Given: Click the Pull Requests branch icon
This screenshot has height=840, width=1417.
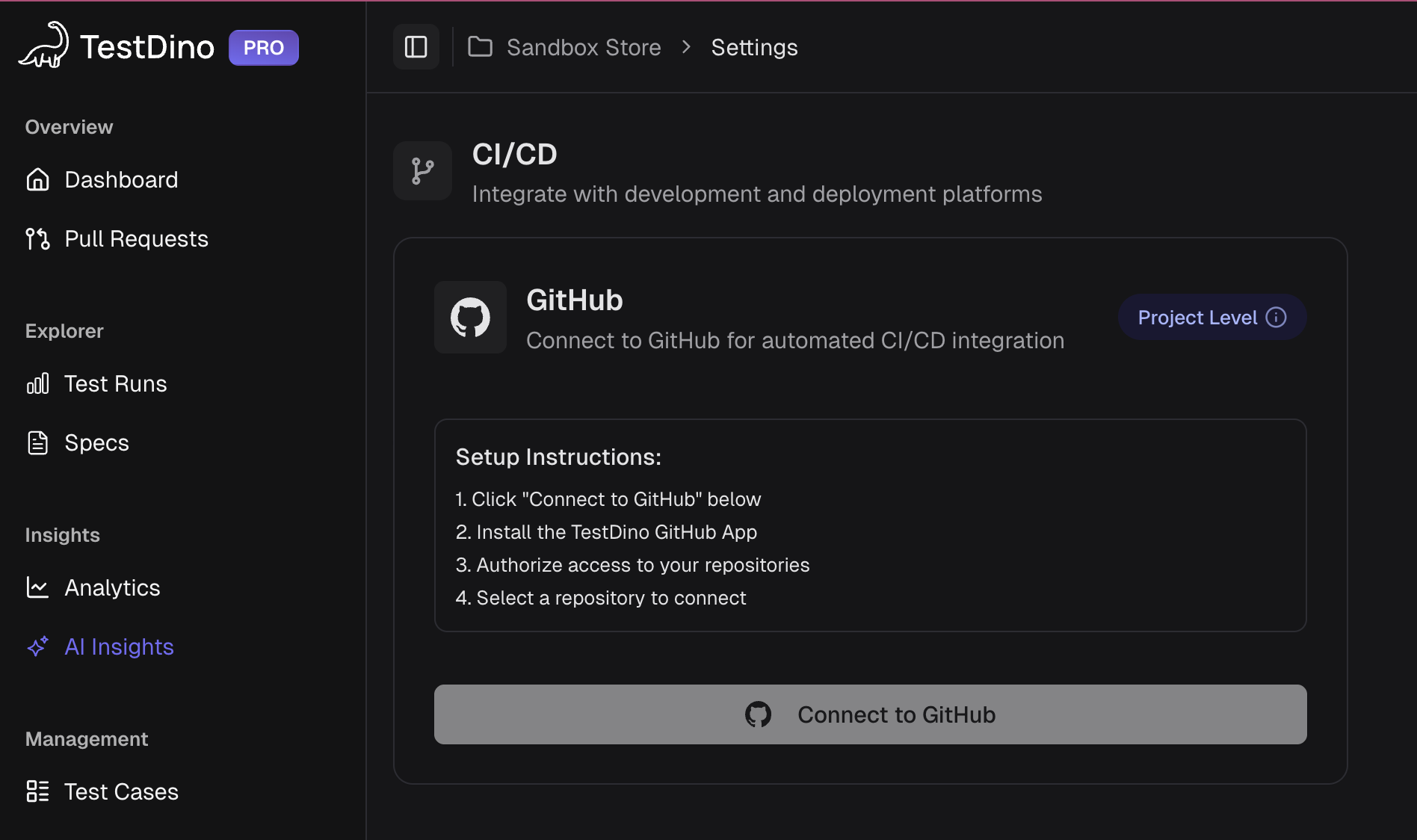Looking at the screenshot, I should pos(37,238).
